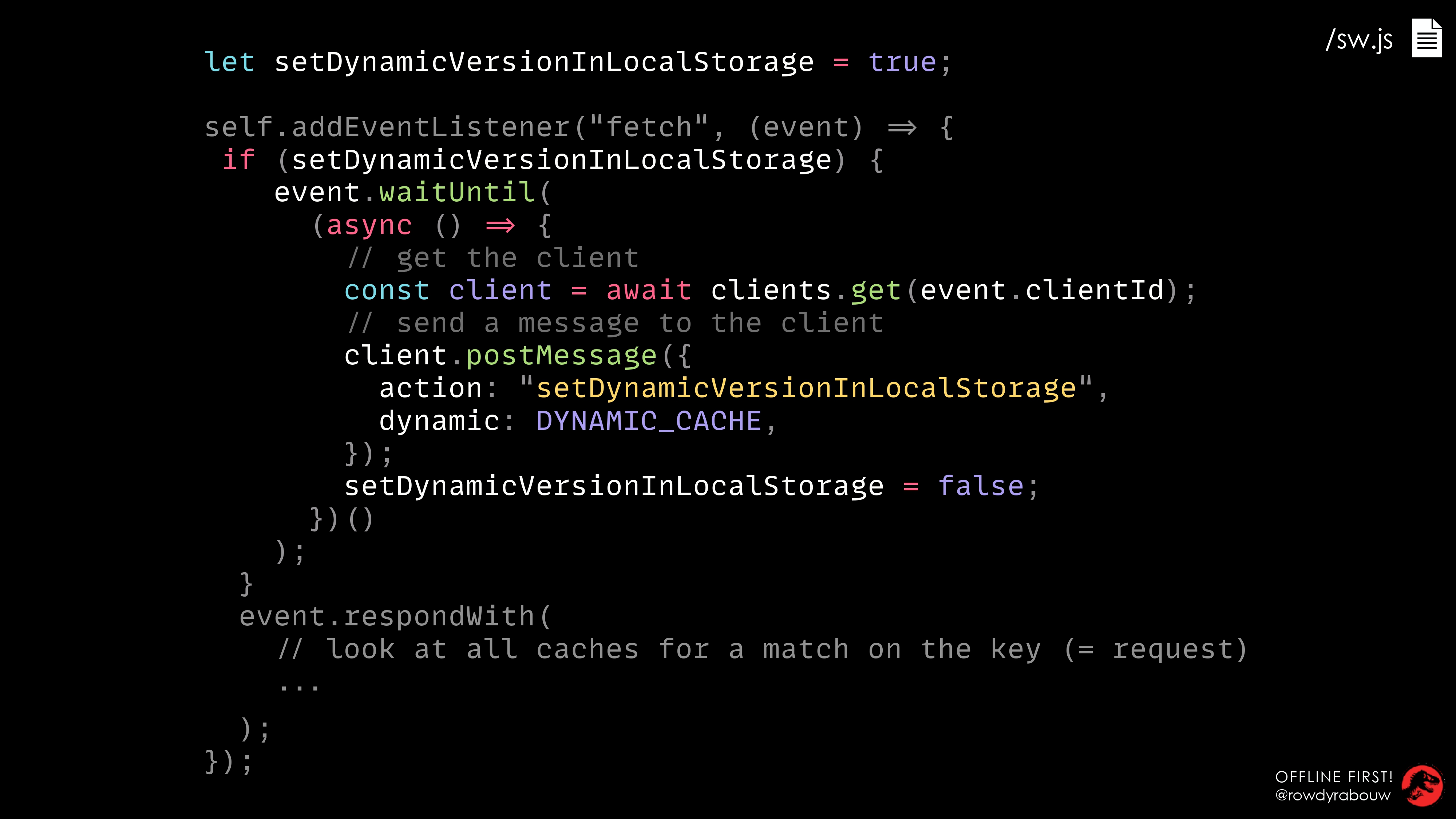Screen dimensions: 1456x819
Task: Click the 'false' value
Action: click(x=981, y=486)
